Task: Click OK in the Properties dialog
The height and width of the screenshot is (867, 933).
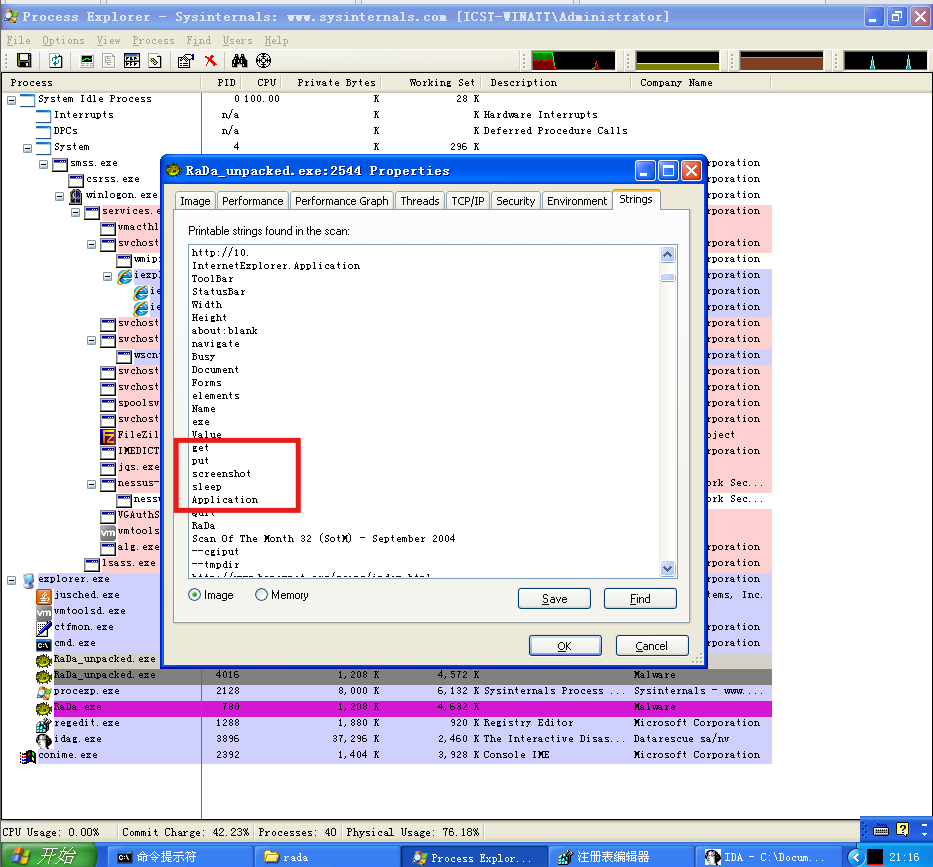Action: (565, 646)
